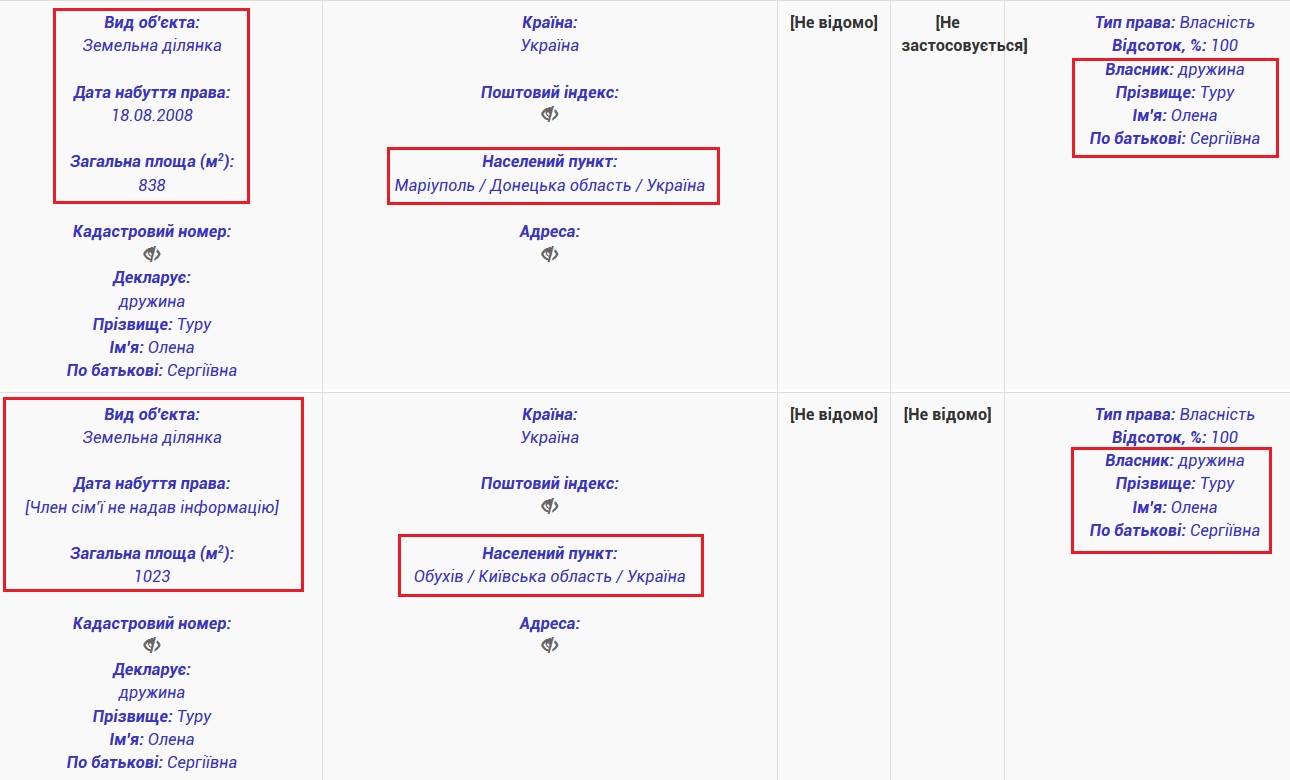Click hidden address icon in Маріуполь entry
Viewport: 1290px width, 780px height.
coord(549,254)
